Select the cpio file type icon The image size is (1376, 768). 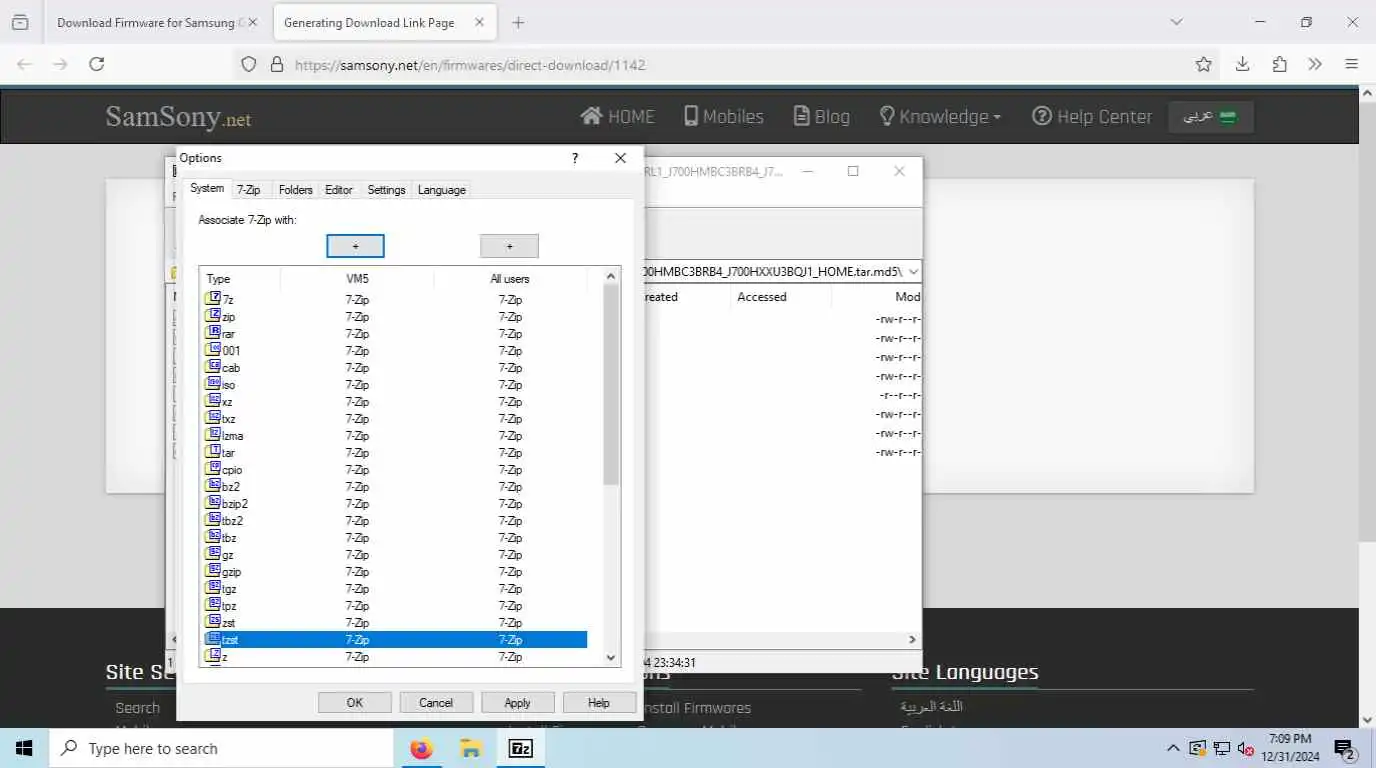pos(212,469)
